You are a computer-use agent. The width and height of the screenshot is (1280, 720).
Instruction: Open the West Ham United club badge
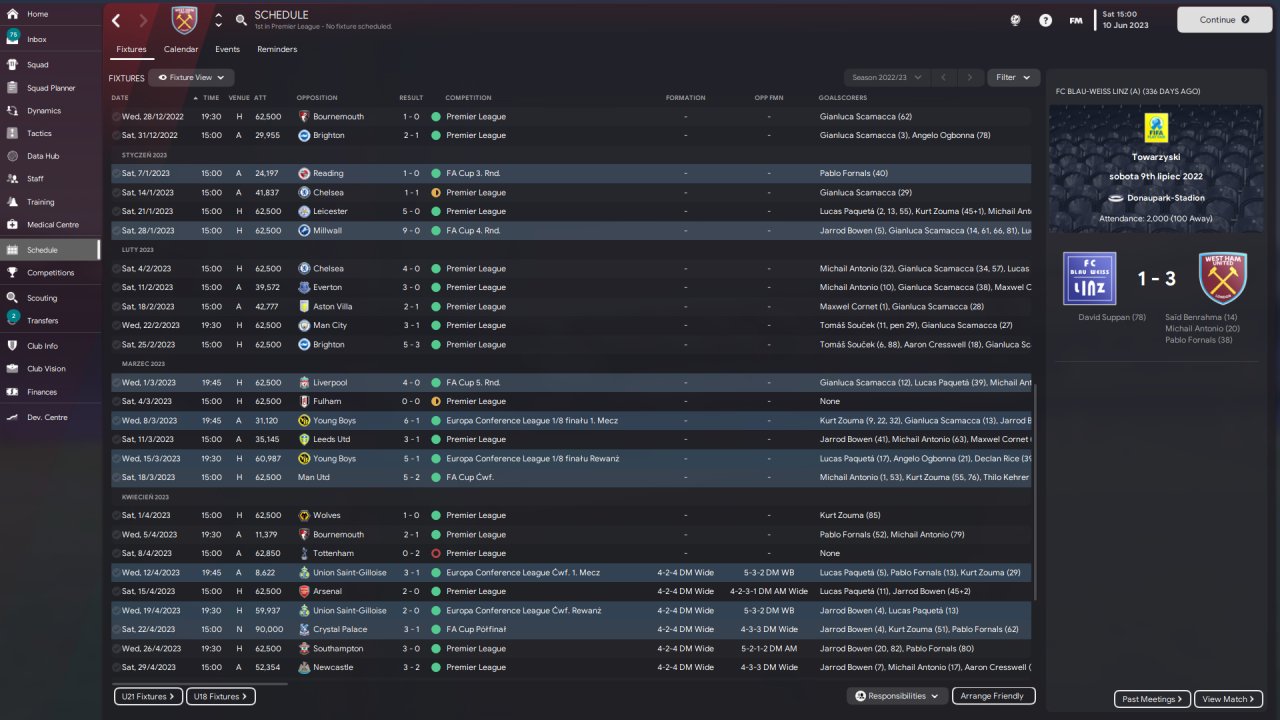(185, 20)
